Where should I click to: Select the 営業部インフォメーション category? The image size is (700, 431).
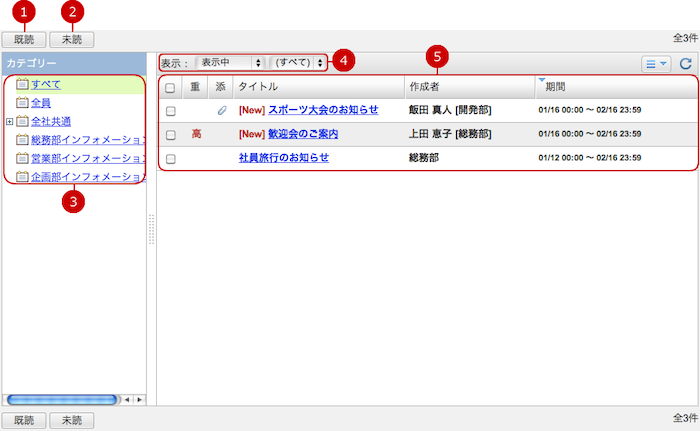click(x=88, y=159)
